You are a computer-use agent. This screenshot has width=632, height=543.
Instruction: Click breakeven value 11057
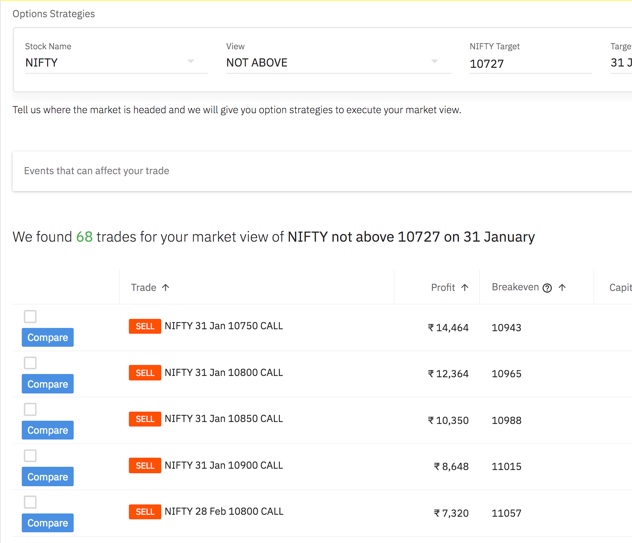[x=506, y=513]
